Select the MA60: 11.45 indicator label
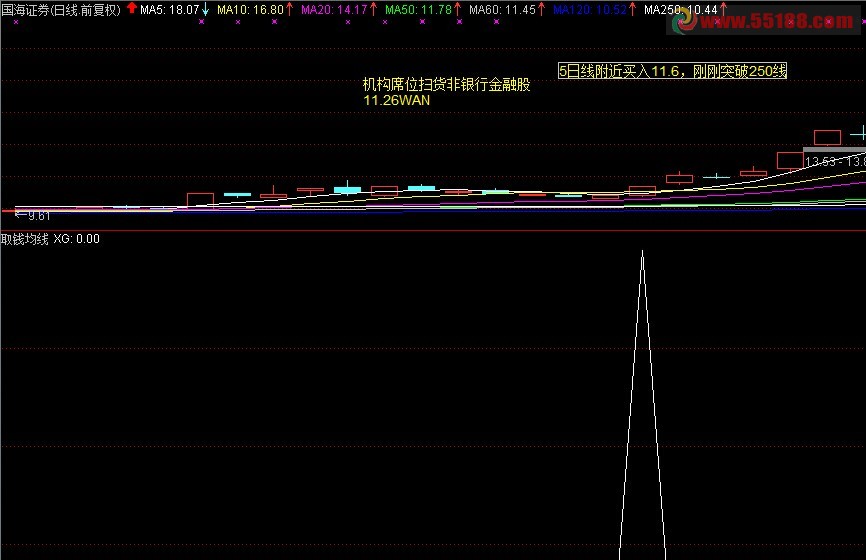 point(502,10)
